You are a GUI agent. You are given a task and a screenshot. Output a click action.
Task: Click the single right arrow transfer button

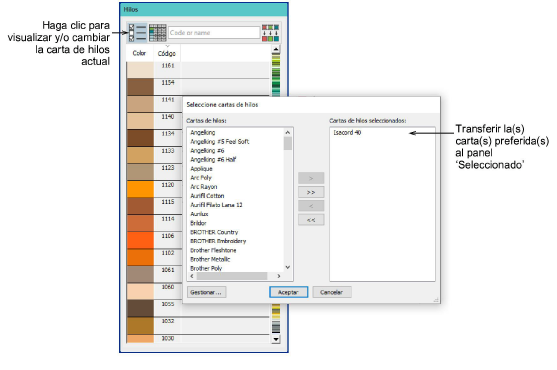[x=311, y=178]
